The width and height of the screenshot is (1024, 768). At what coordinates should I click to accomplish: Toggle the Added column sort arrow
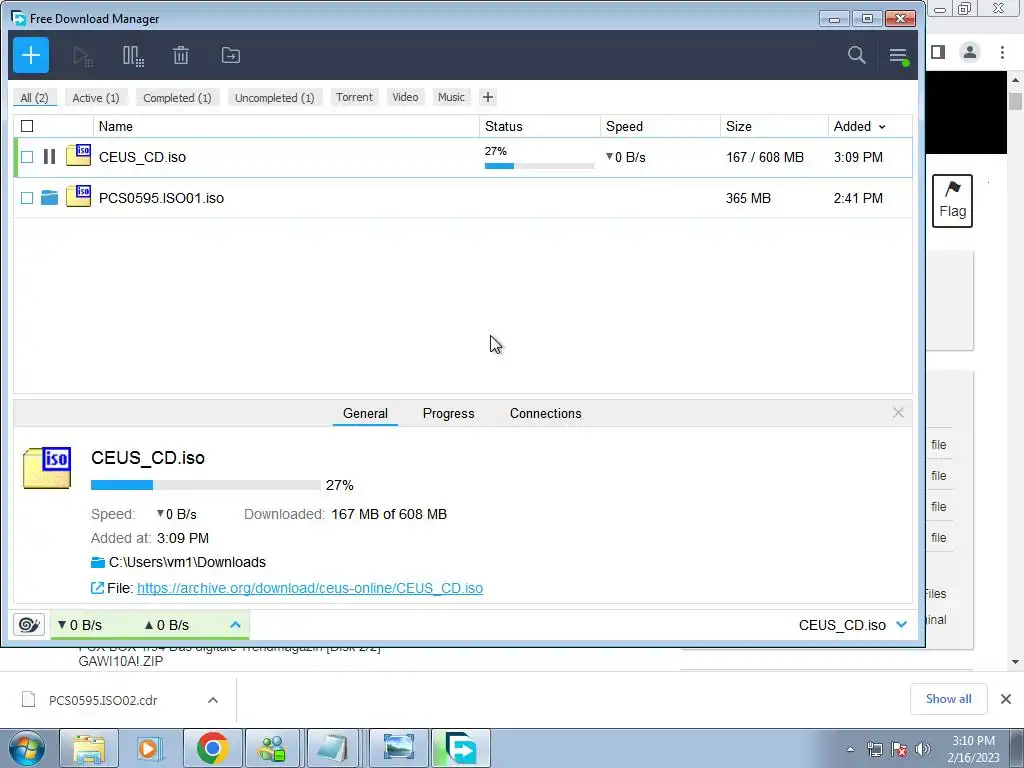pyautogui.click(x=882, y=127)
